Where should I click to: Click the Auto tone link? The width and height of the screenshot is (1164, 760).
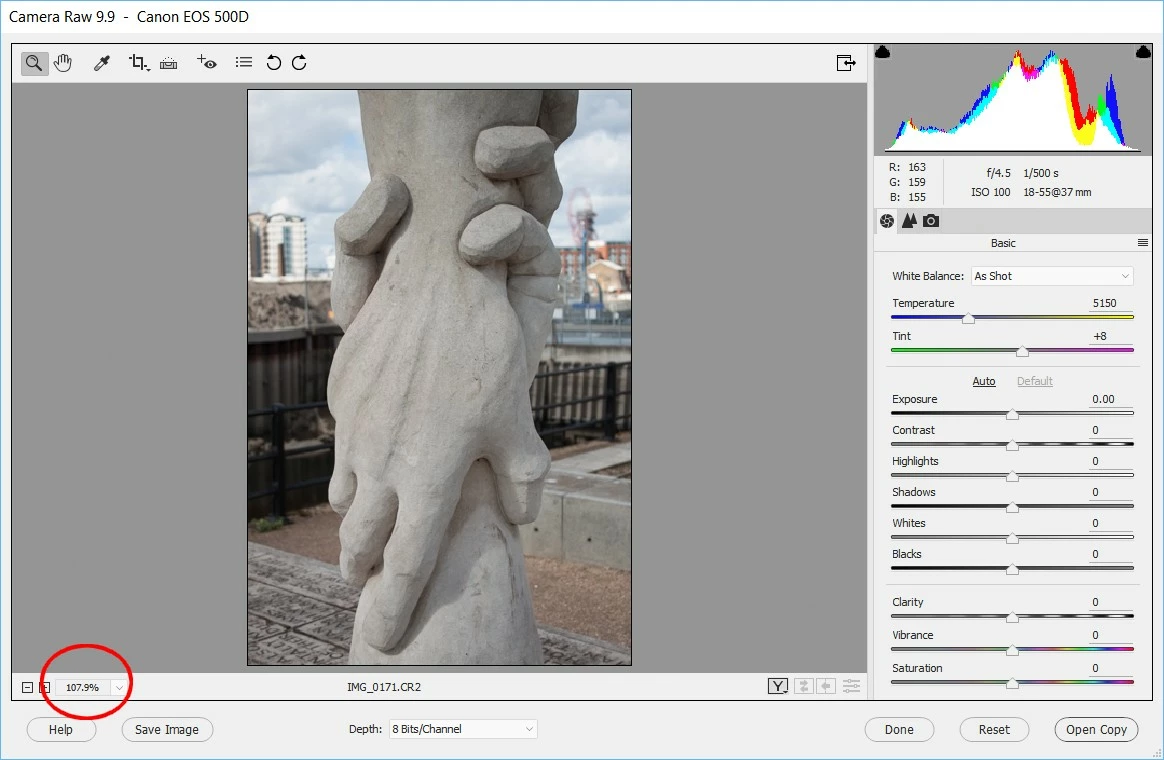[984, 381]
